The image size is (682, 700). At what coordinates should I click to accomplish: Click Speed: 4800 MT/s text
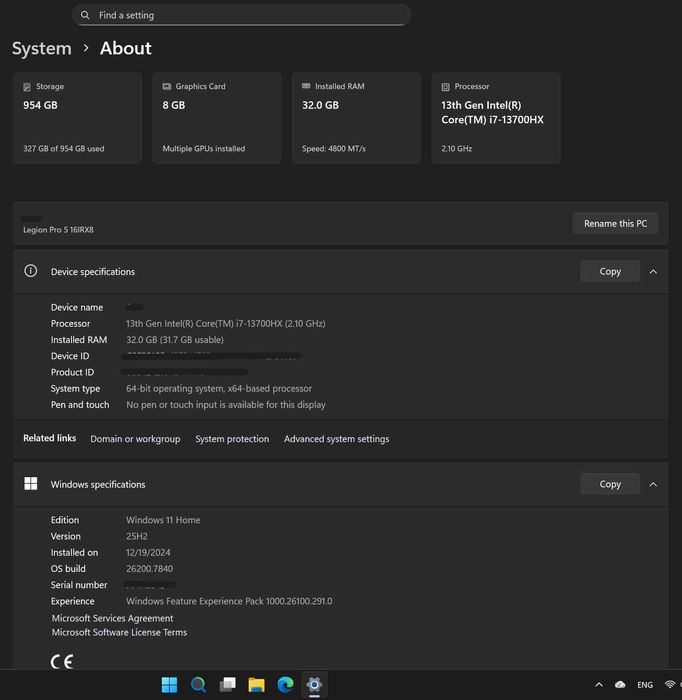(334, 149)
